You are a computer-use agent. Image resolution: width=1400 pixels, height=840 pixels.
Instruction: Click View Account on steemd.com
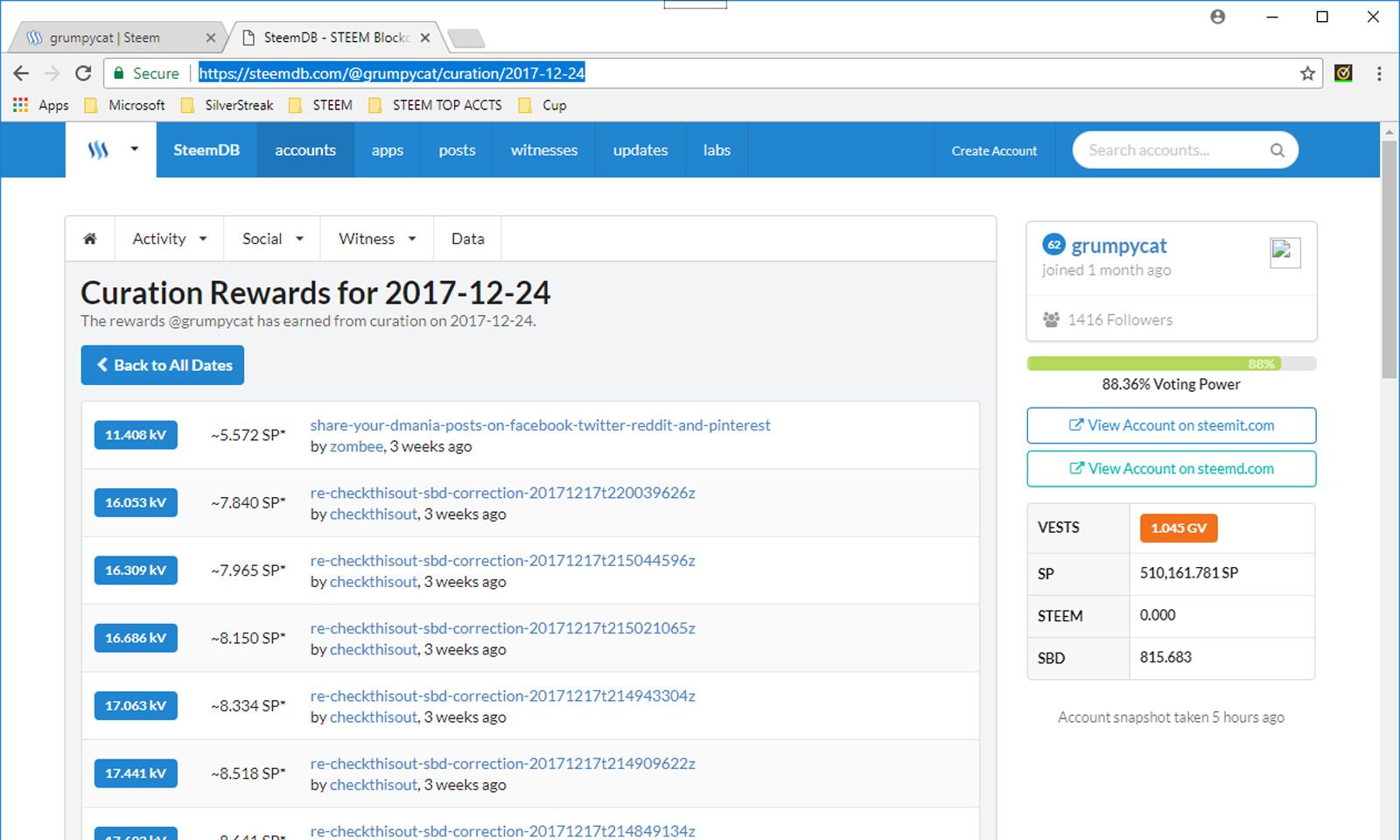coord(1171,468)
